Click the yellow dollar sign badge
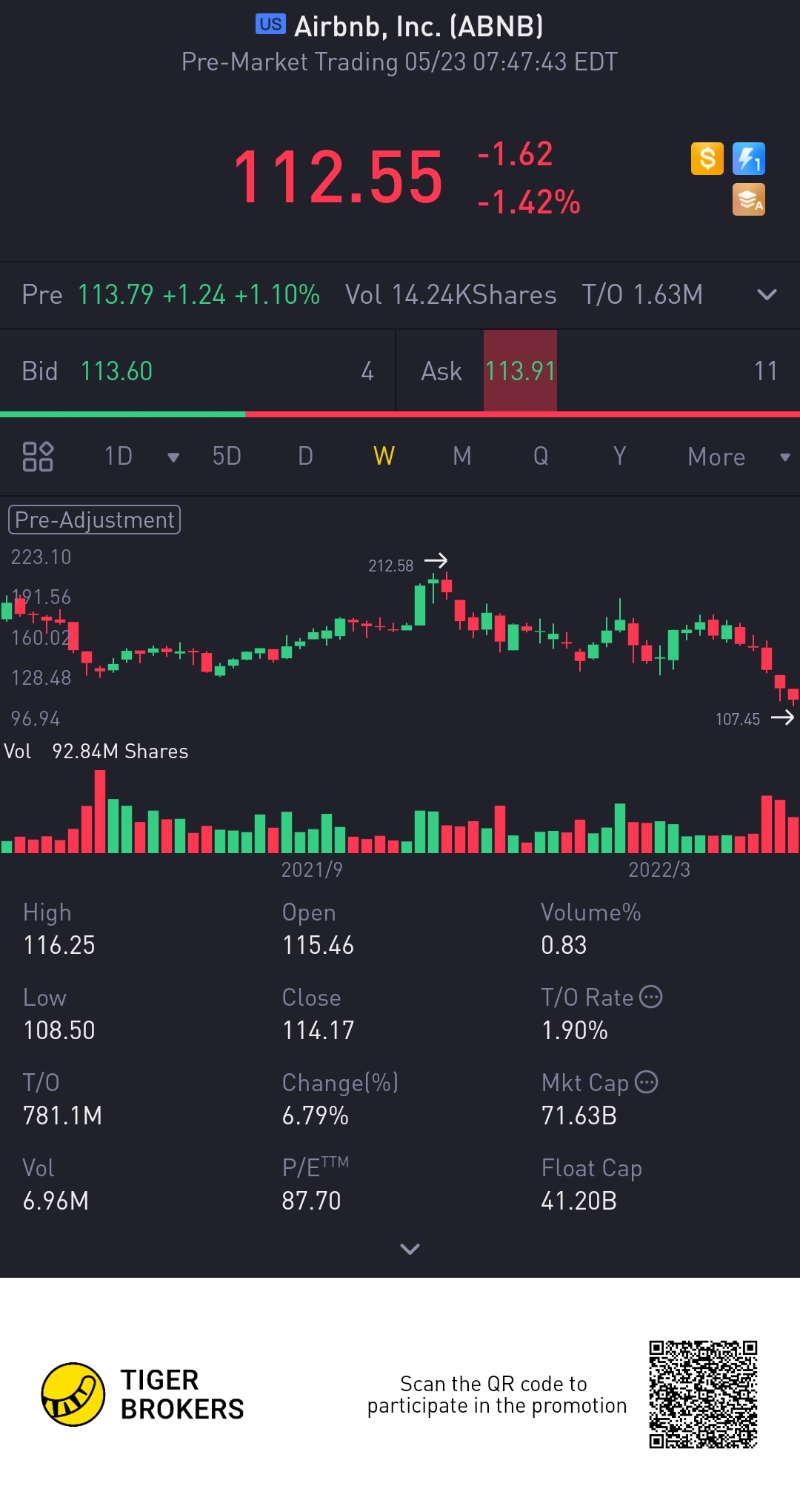Viewport: 800px width, 1512px height. click(x=707, y=159)
